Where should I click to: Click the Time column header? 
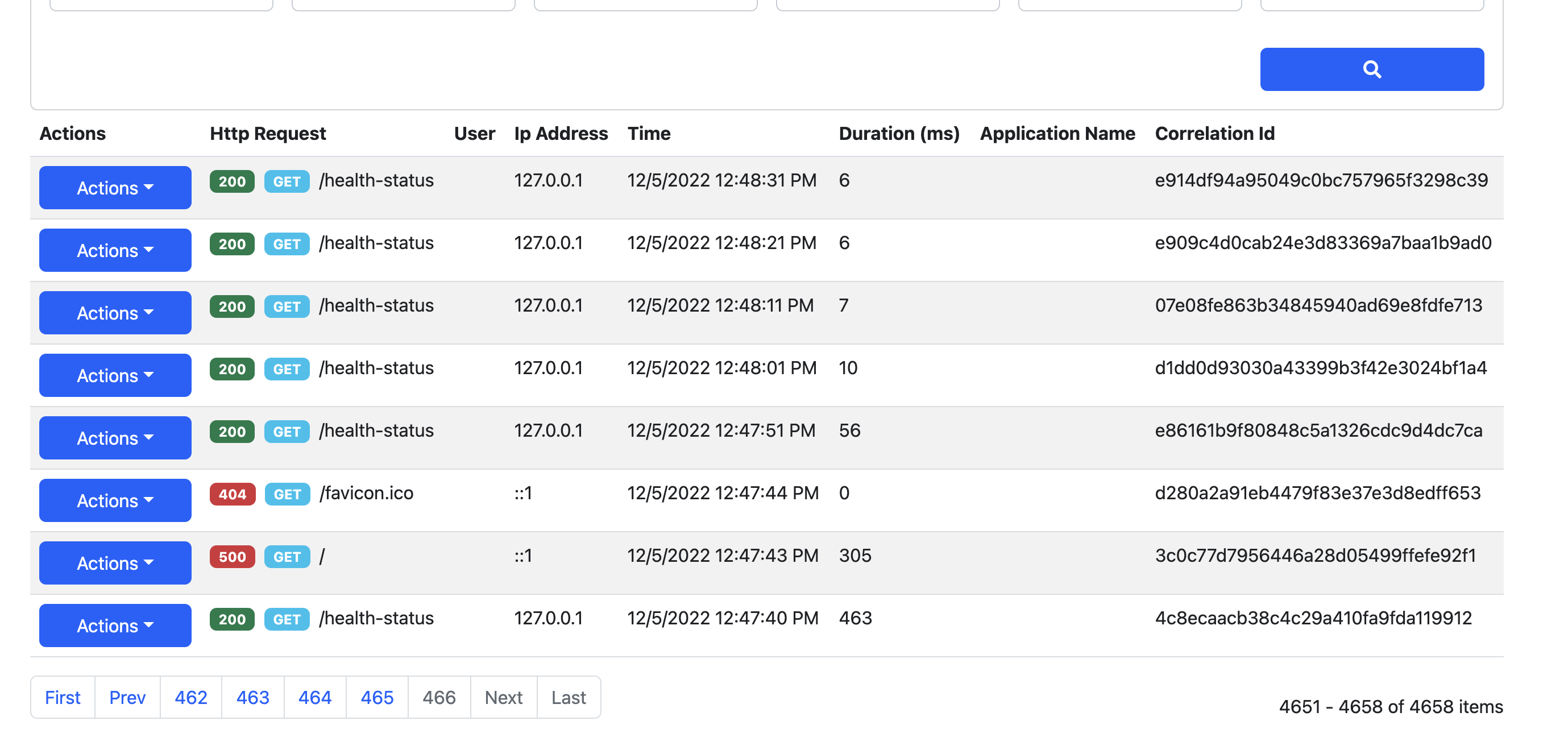(x=648, y=134)
